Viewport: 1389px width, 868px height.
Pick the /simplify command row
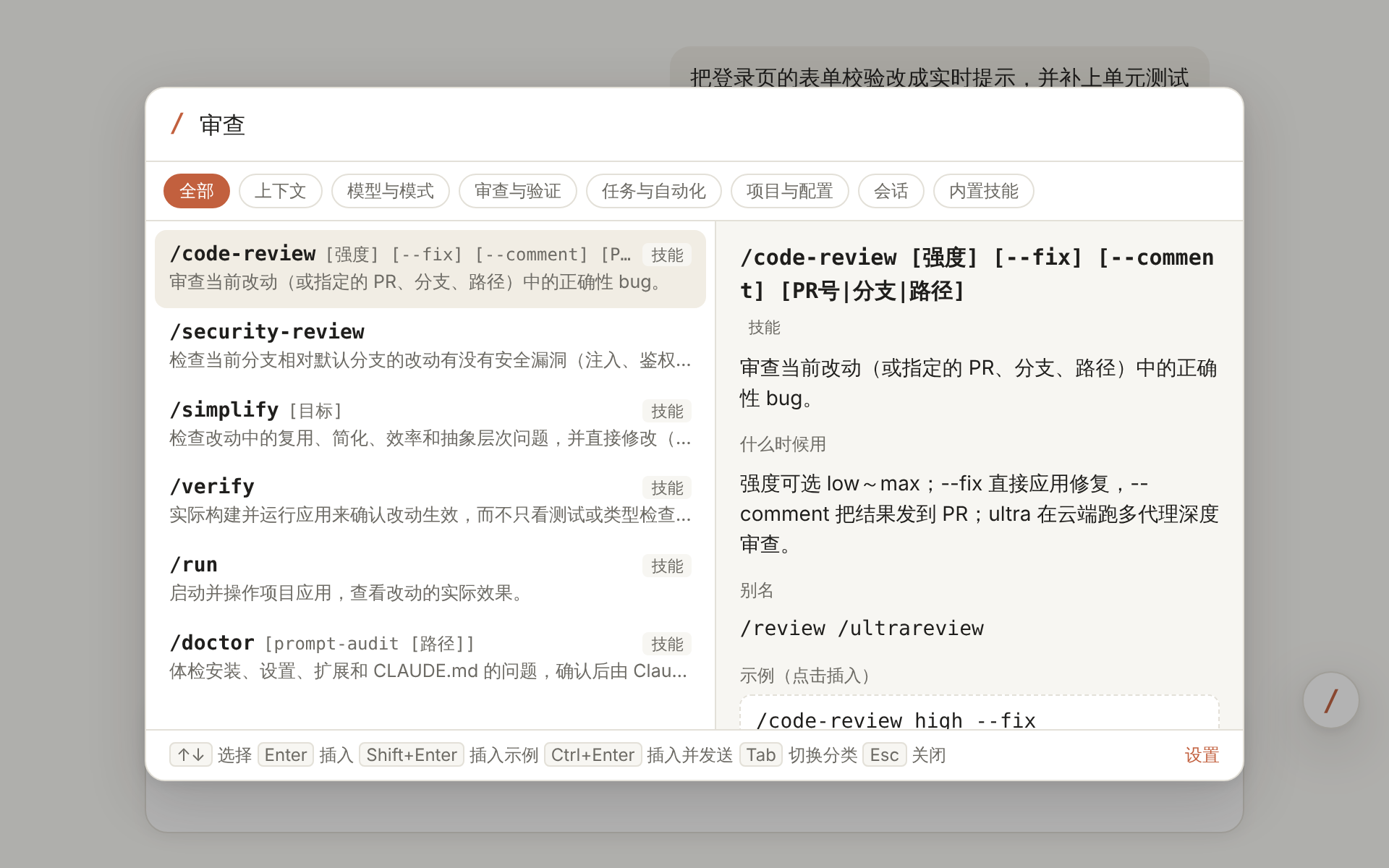pos(430,425)
